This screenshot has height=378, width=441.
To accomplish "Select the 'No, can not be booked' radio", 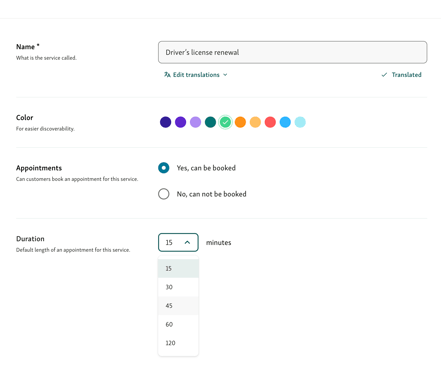I will coord(164,194).
